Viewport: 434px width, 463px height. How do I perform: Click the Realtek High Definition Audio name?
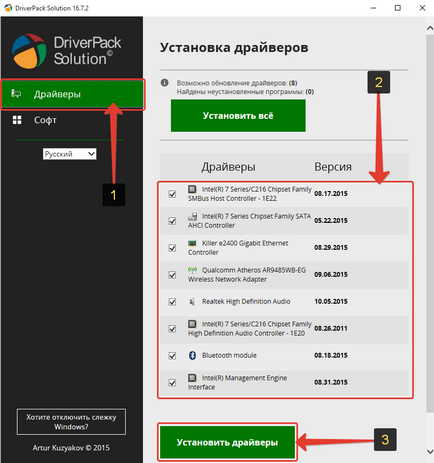[x=246, y=302]
